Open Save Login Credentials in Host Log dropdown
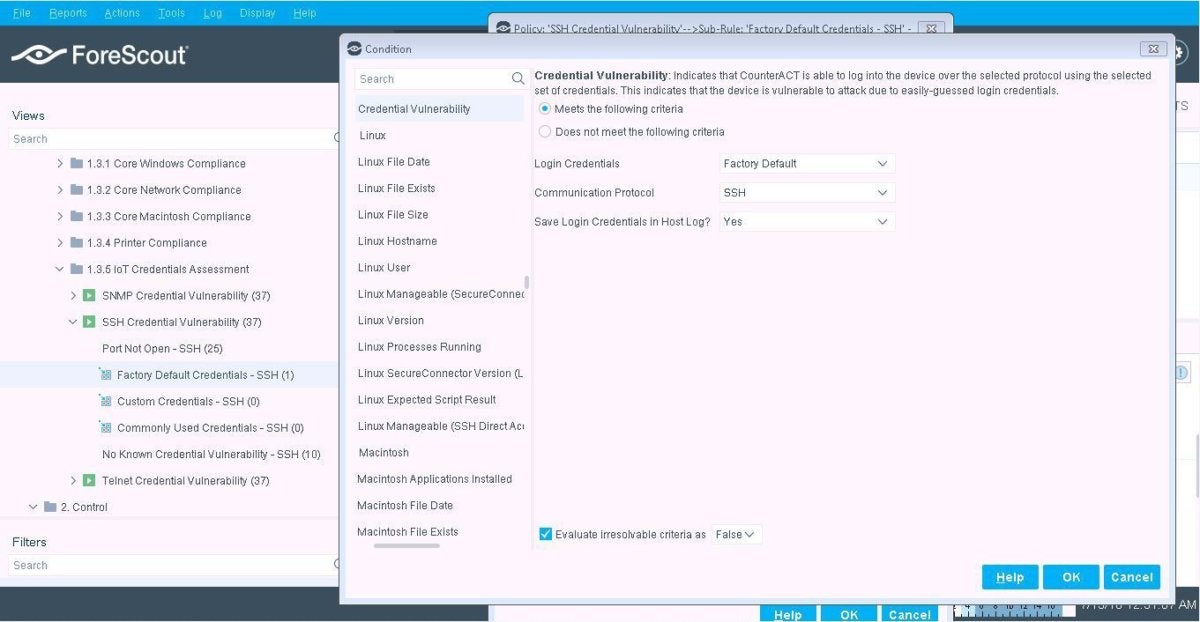 (807, 221)
